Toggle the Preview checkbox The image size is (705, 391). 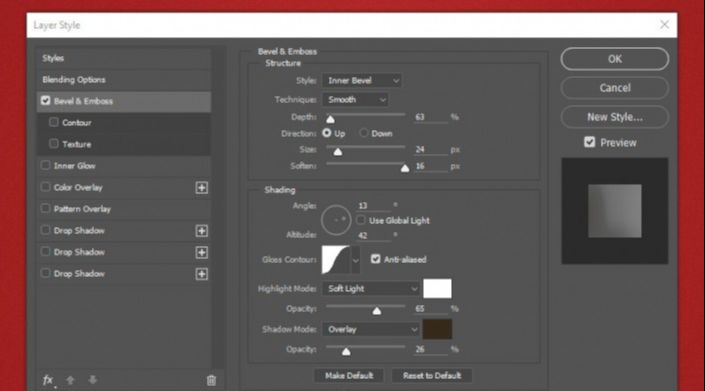tap(589, 142)
